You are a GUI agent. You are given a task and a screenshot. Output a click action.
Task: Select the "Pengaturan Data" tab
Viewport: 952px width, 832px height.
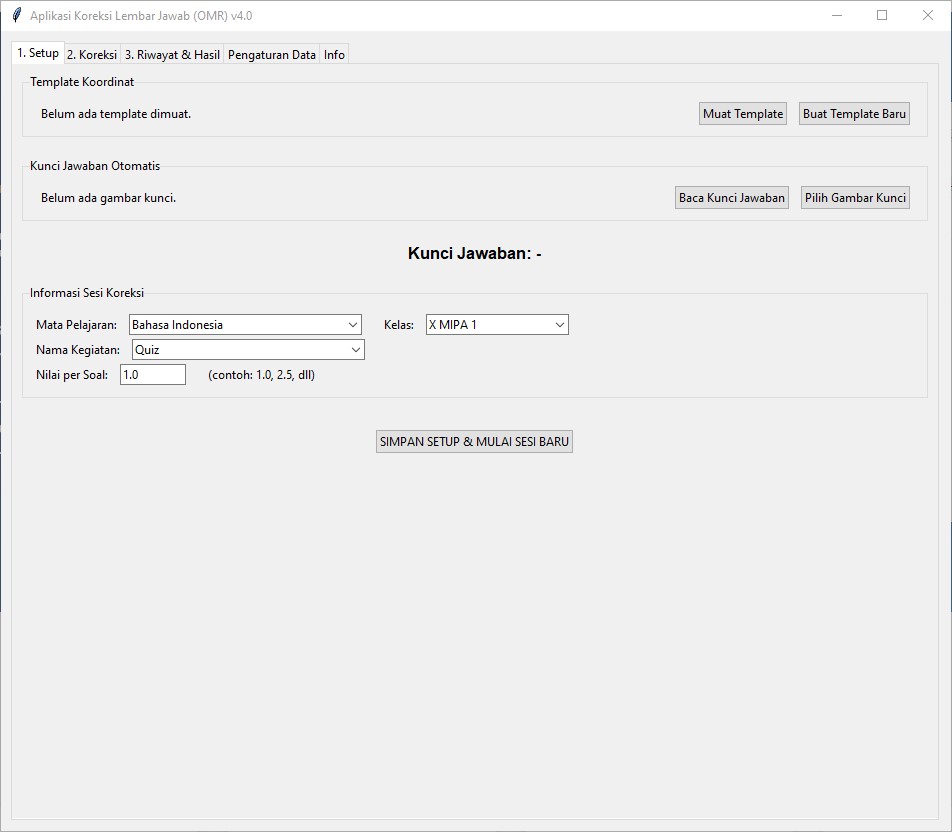coord(271,54)
